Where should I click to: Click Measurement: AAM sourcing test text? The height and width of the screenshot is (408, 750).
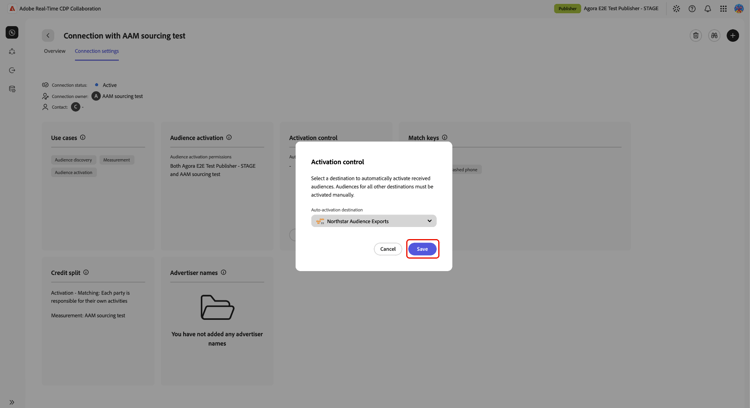click(x=88, y=316)
